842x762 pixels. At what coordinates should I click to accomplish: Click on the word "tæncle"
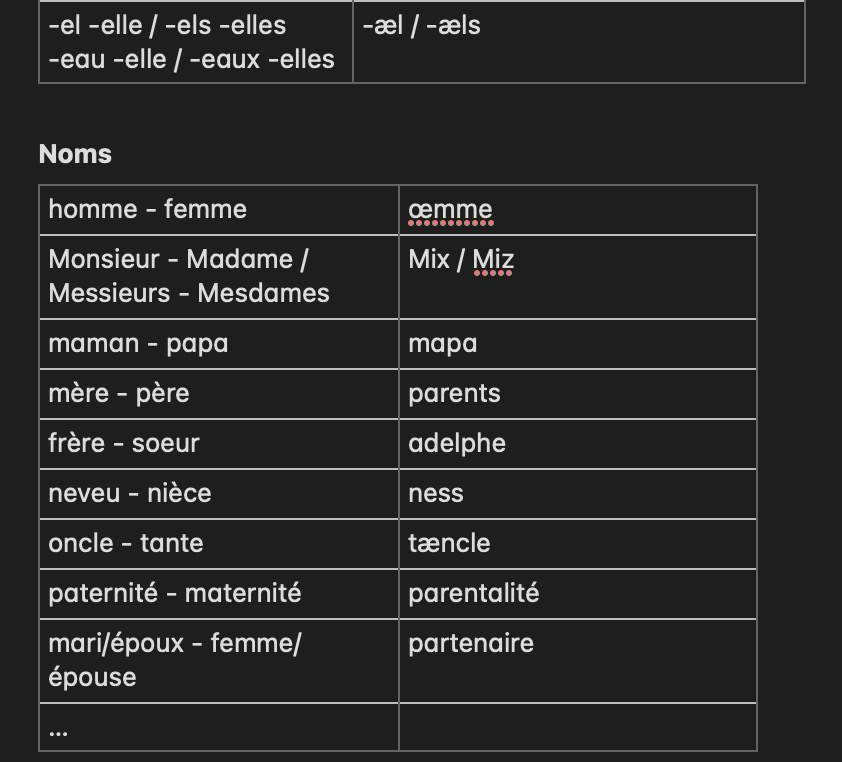pos(449,543)
